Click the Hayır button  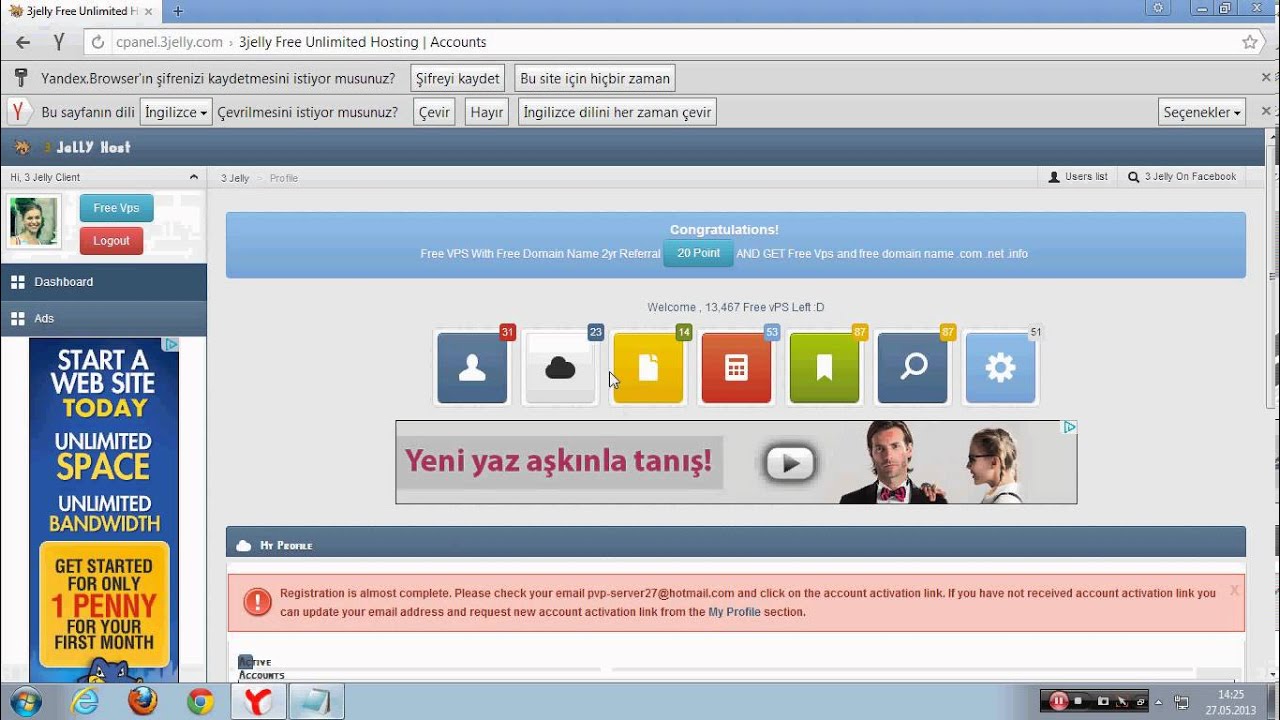tap(487, 112)
